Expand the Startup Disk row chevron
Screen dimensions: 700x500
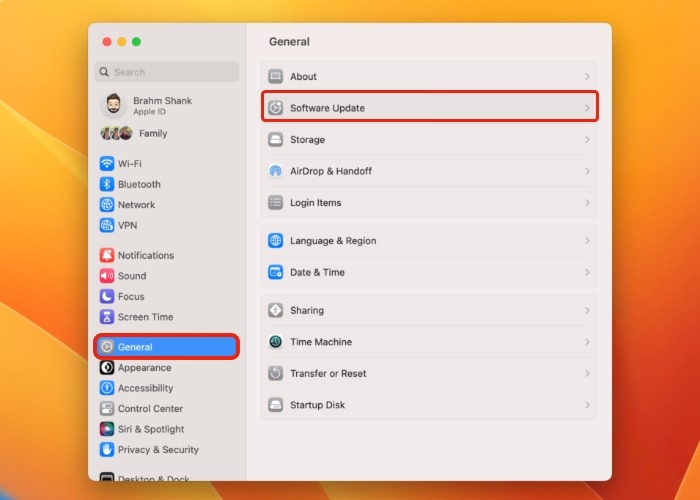(x=587, y=404)
